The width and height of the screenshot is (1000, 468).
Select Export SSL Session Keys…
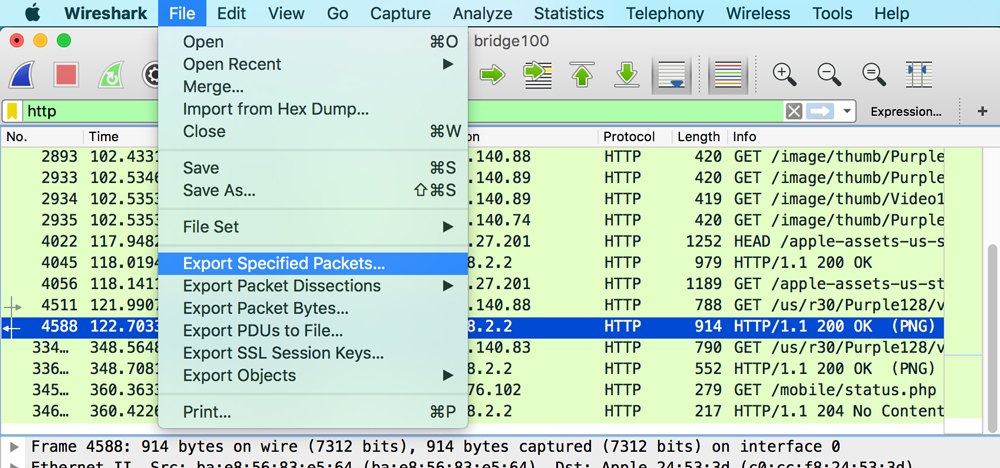(313, 353)
